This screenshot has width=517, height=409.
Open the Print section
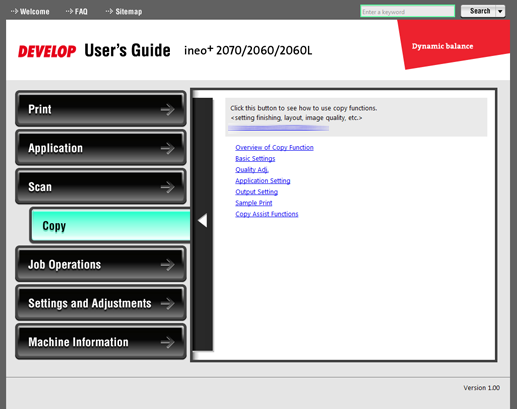pos(101,109)
